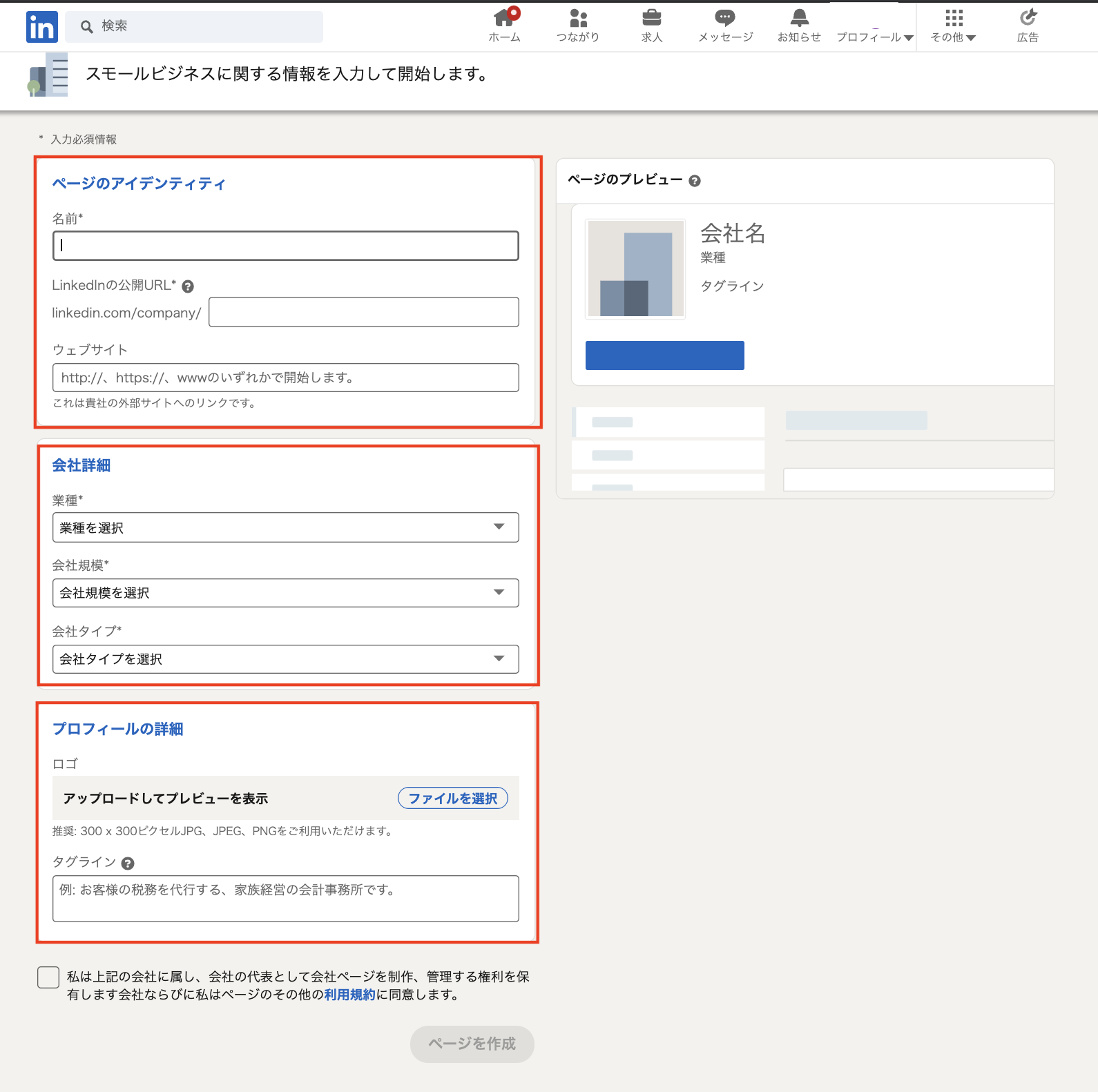
Task: Show notifications via お知らせ bell icon
Action: [x=799, y=19]
